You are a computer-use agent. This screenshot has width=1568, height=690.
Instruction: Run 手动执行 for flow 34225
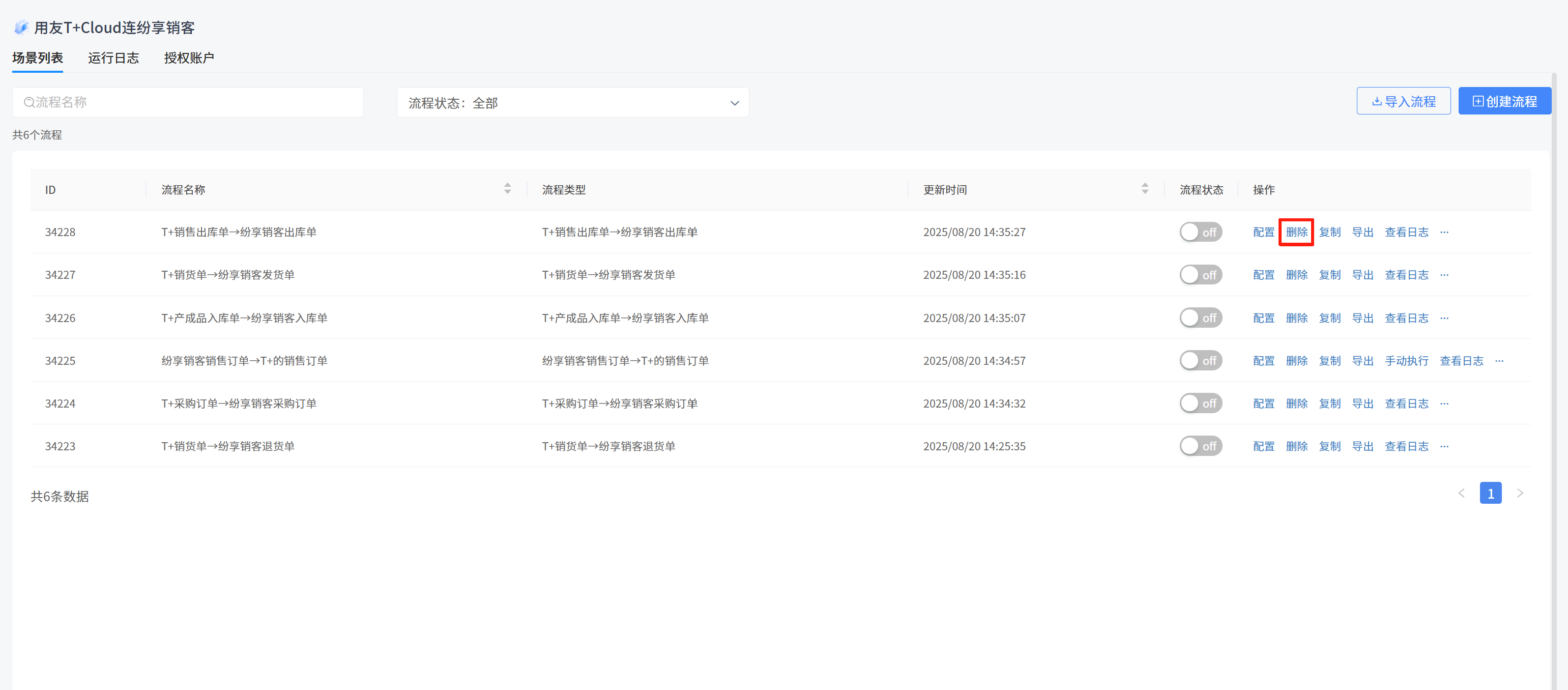(1406, 361)
